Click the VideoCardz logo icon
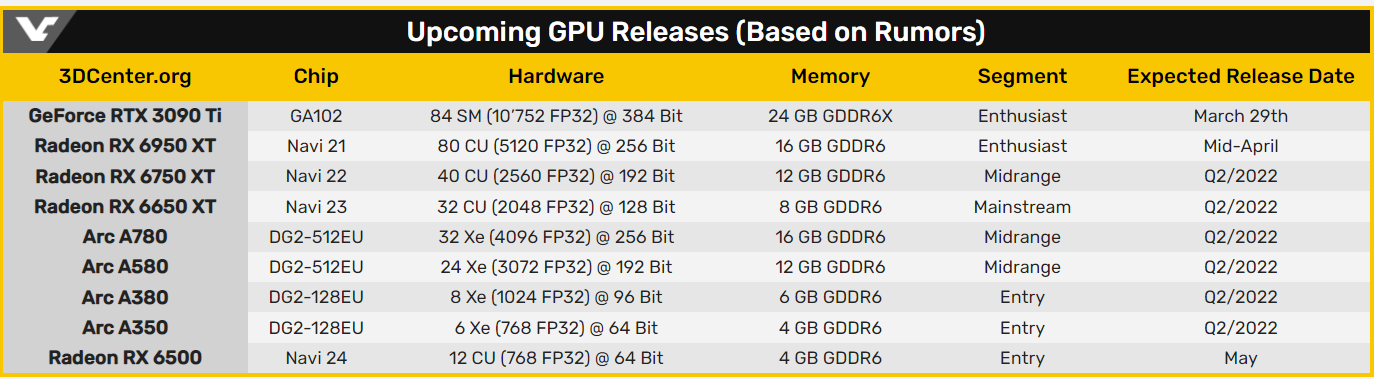This screenshot has height=379, width=1374. pos(39,30)
